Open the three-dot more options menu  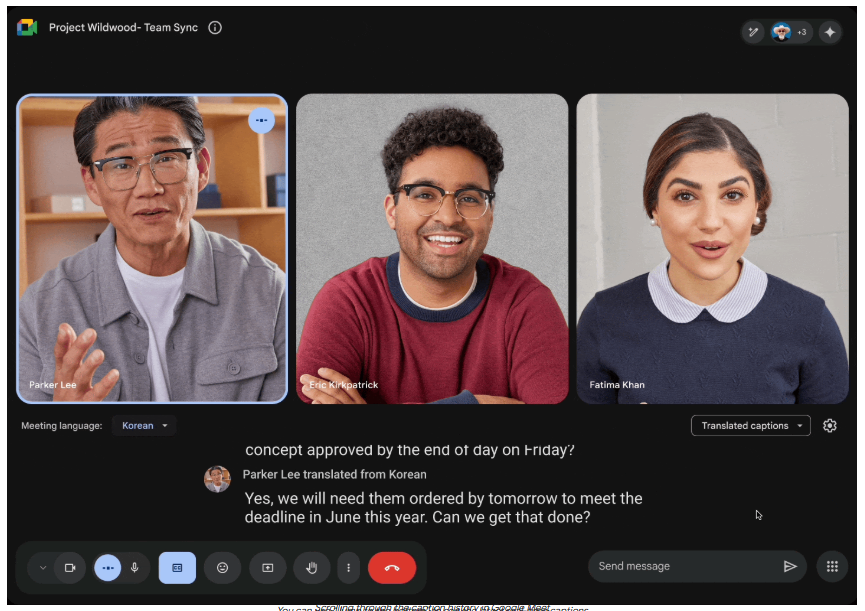[348, 568]
